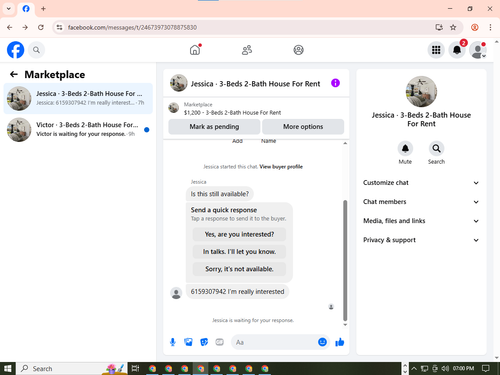
Task: Reload the page in browser
Action: [41, 27]
